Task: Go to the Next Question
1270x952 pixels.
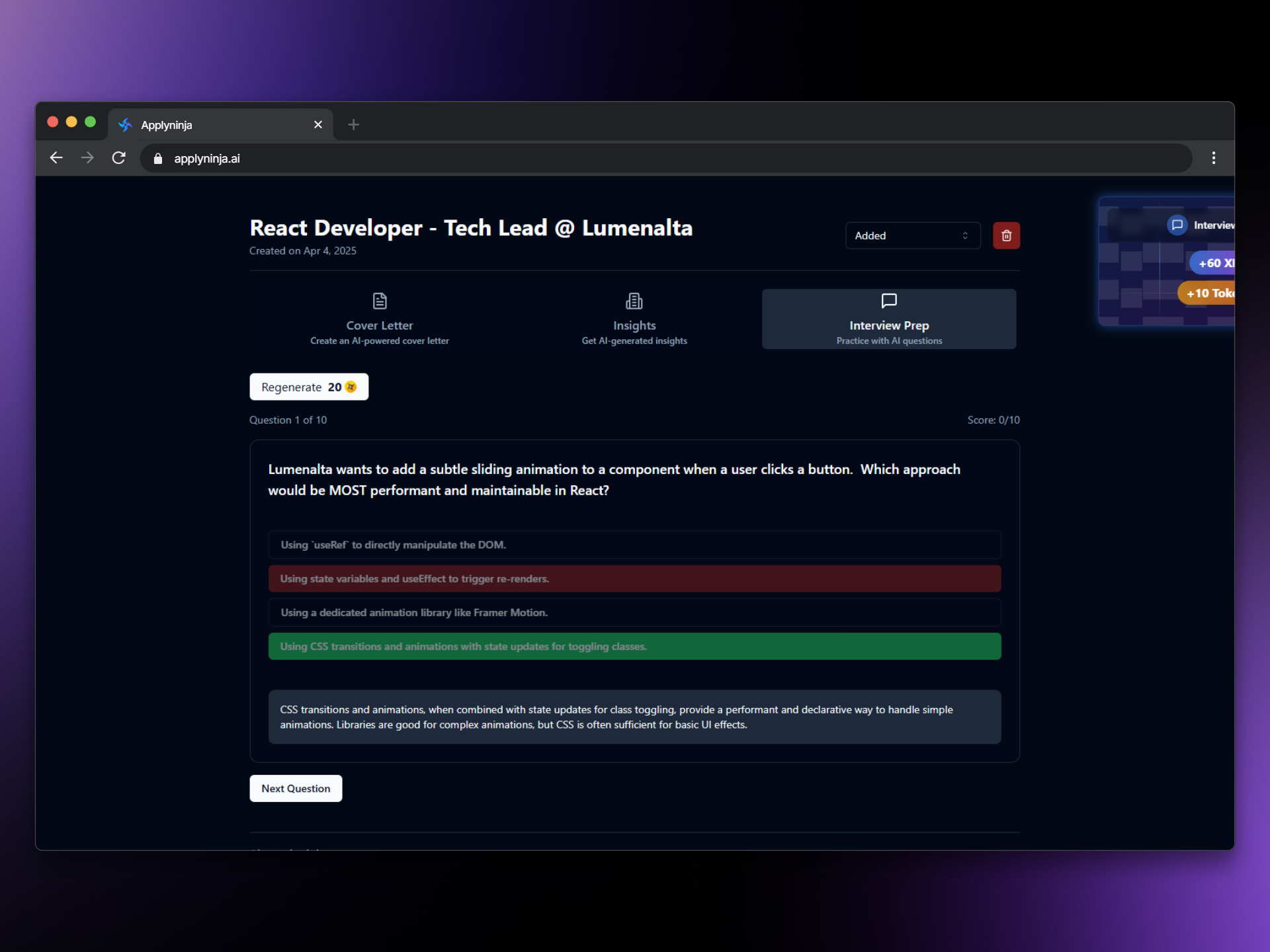Action: [x=296, y=788]
